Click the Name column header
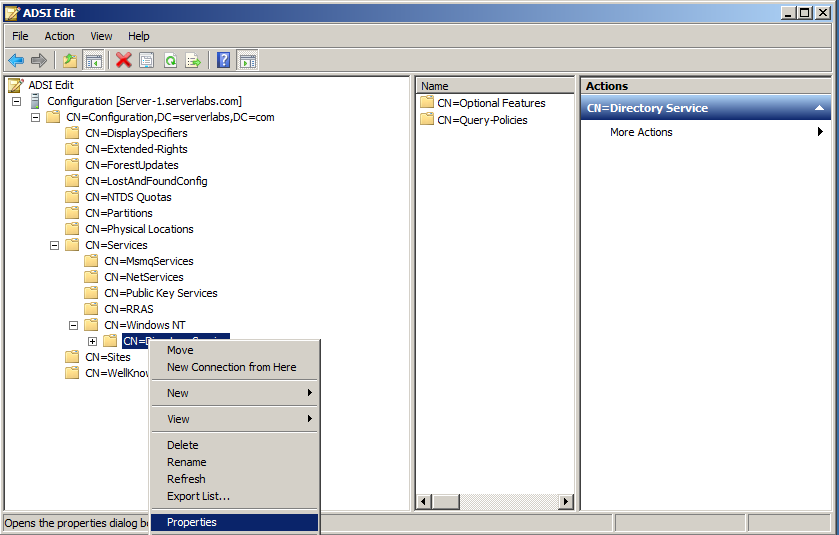Image resolution: width=839 pixels, height=535 pixels. point(495,86)
